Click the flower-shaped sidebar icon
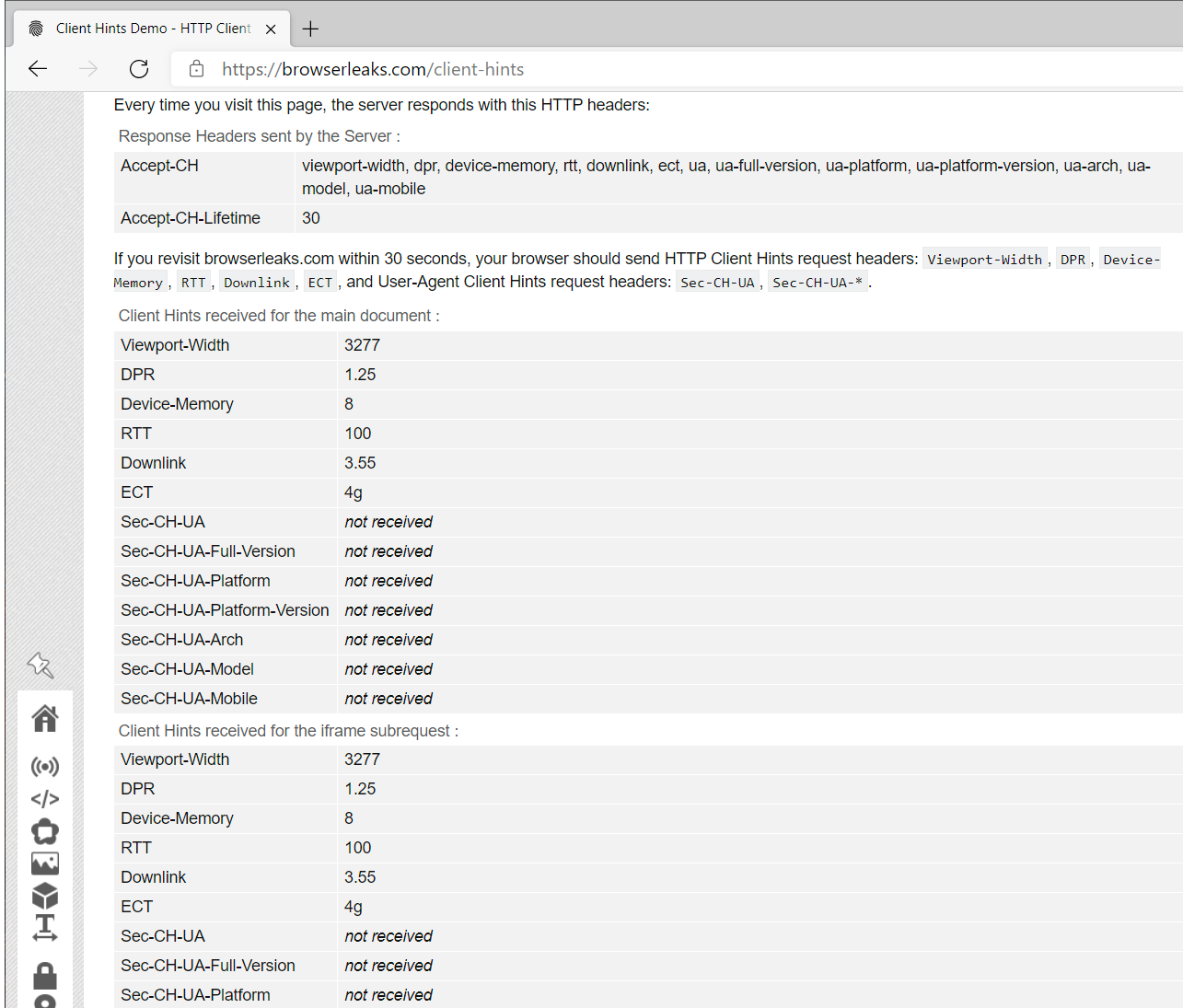 (x=45, y=832)
